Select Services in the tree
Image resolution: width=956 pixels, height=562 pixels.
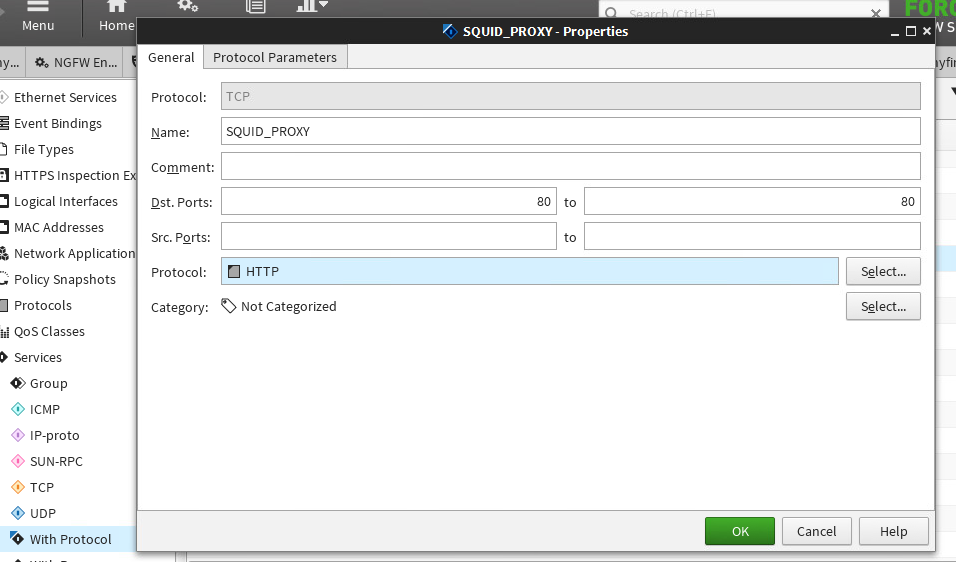(x=38, y=358)
